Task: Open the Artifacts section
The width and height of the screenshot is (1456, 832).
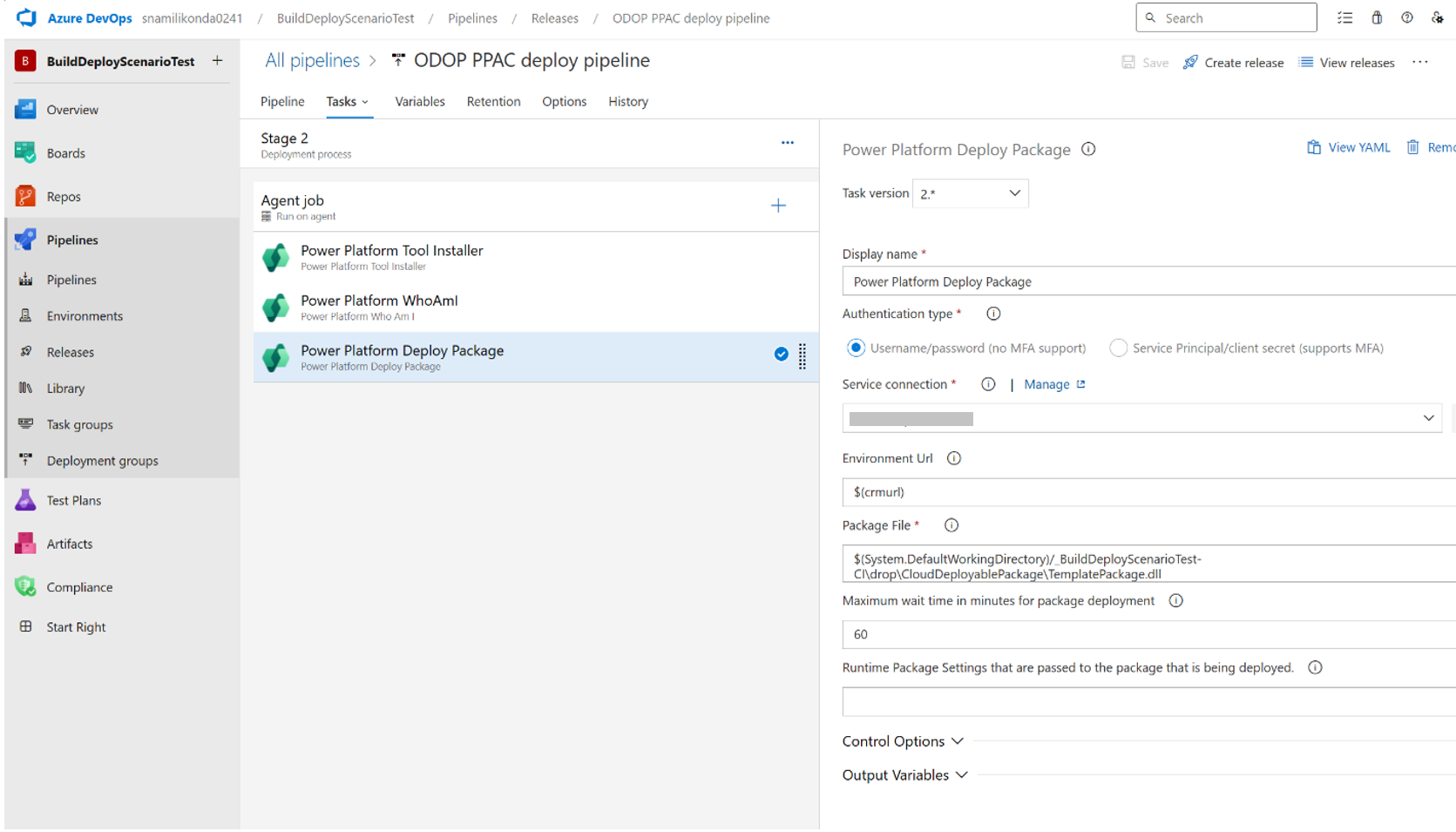Action: coord(70,543)
